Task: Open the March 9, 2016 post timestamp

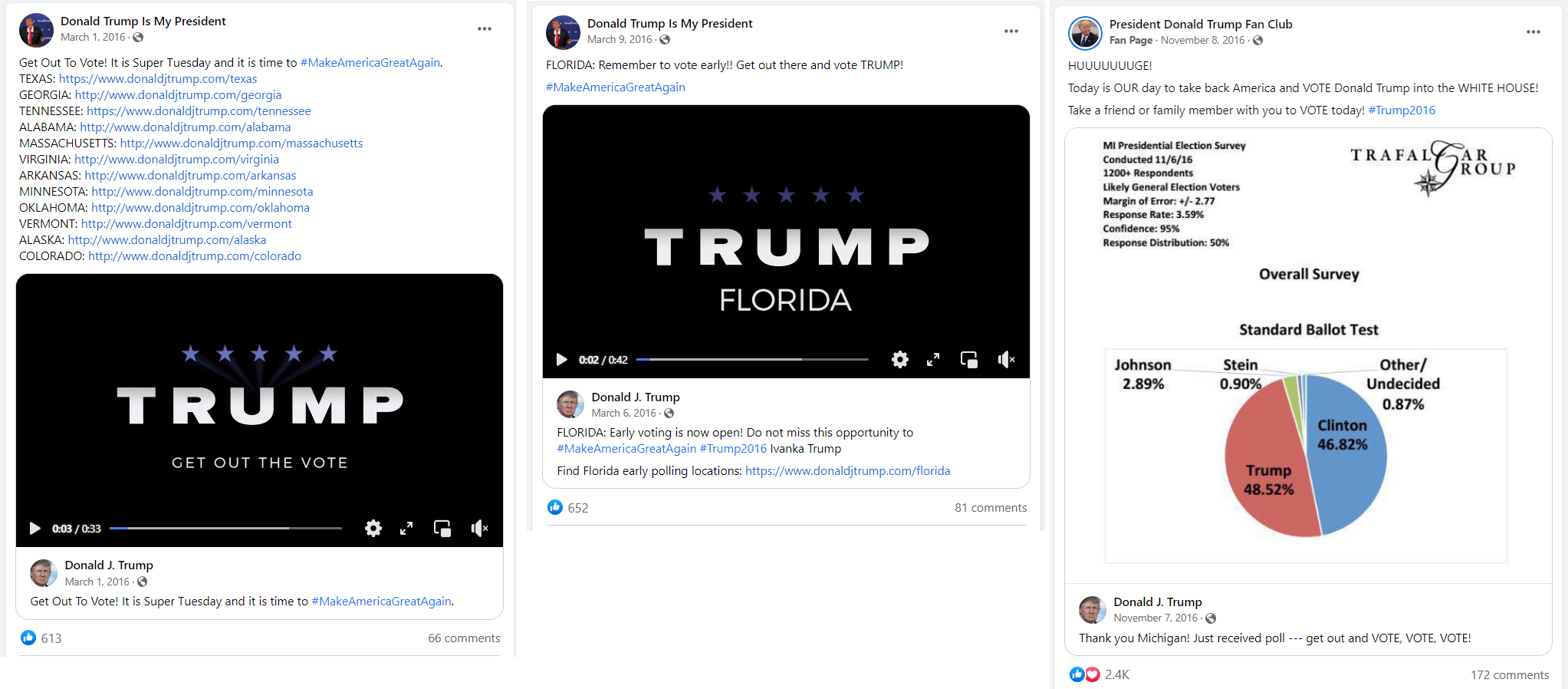Action: pos(620,40)
